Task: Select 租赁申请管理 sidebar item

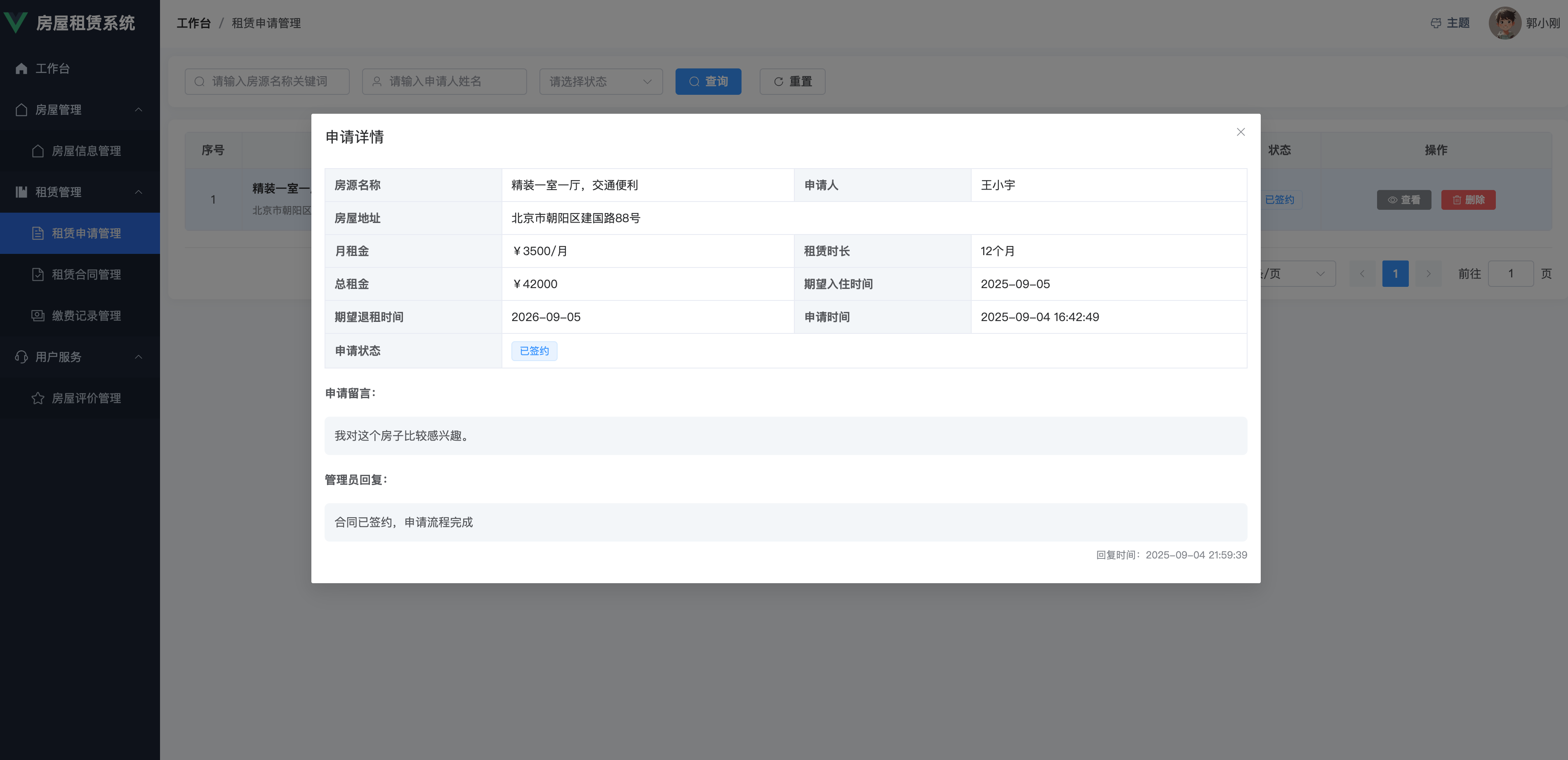Action: 86,233
